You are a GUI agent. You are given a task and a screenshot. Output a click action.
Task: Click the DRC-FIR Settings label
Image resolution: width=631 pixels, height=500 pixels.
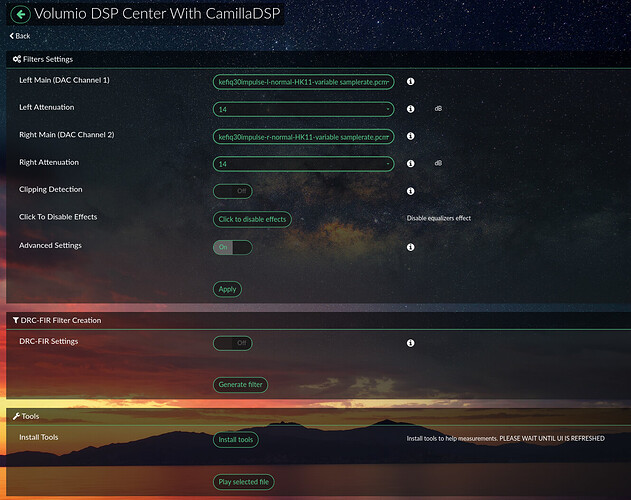[x=49, y=341]
